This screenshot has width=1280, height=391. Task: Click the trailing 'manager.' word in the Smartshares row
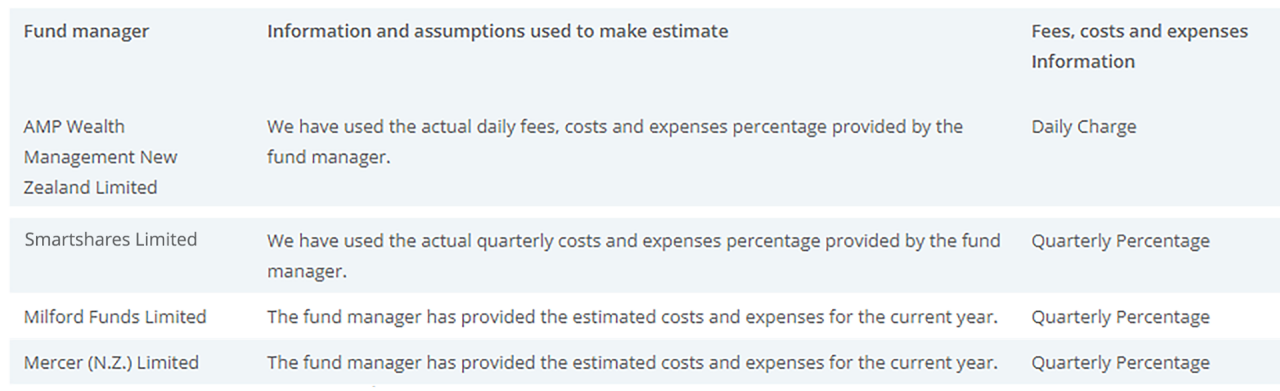pos(306,271)
